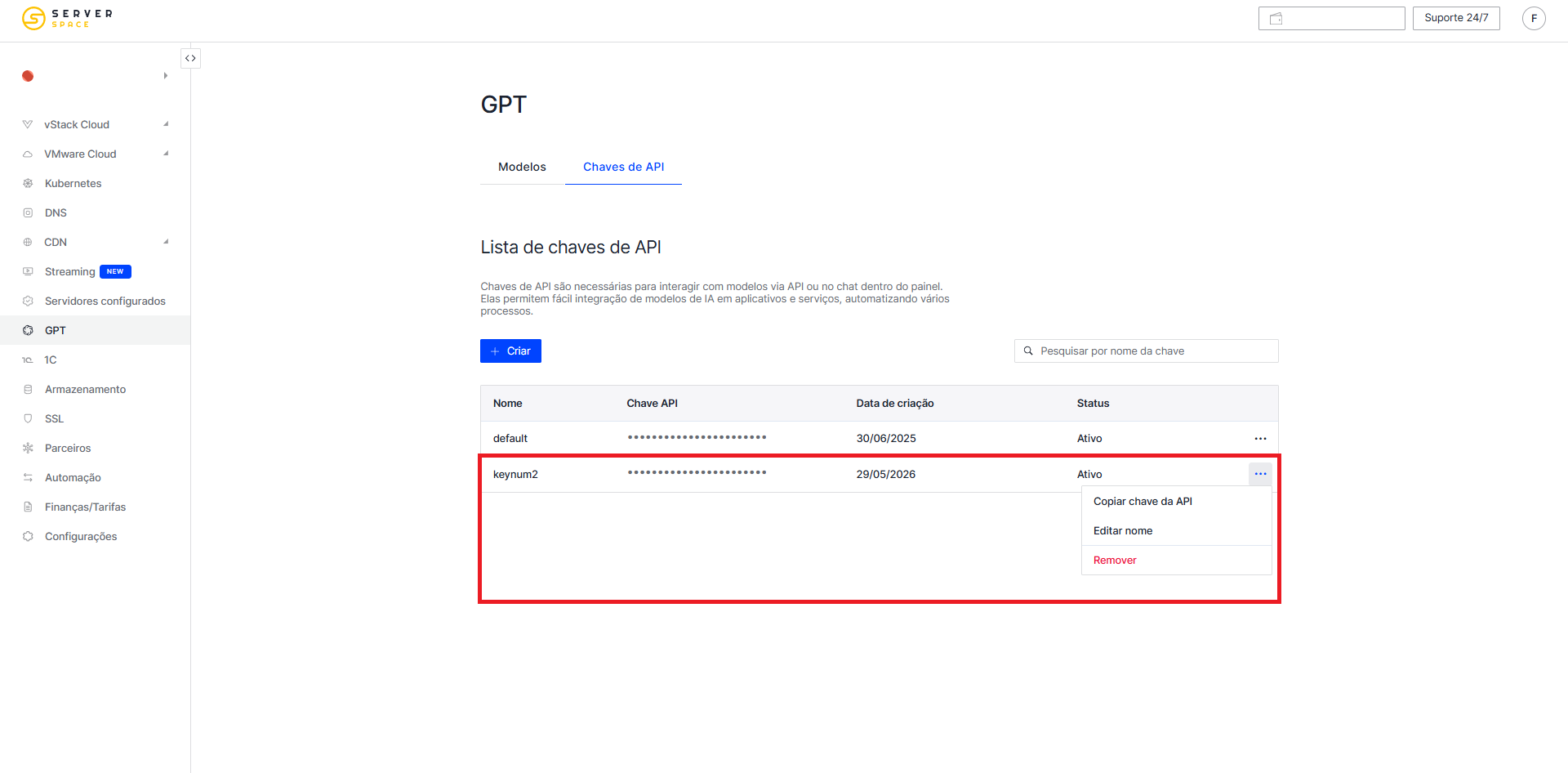Viewport: 1568px width, 773px height.
Task: Expand the project selector arrow
Action: (166, 76)
